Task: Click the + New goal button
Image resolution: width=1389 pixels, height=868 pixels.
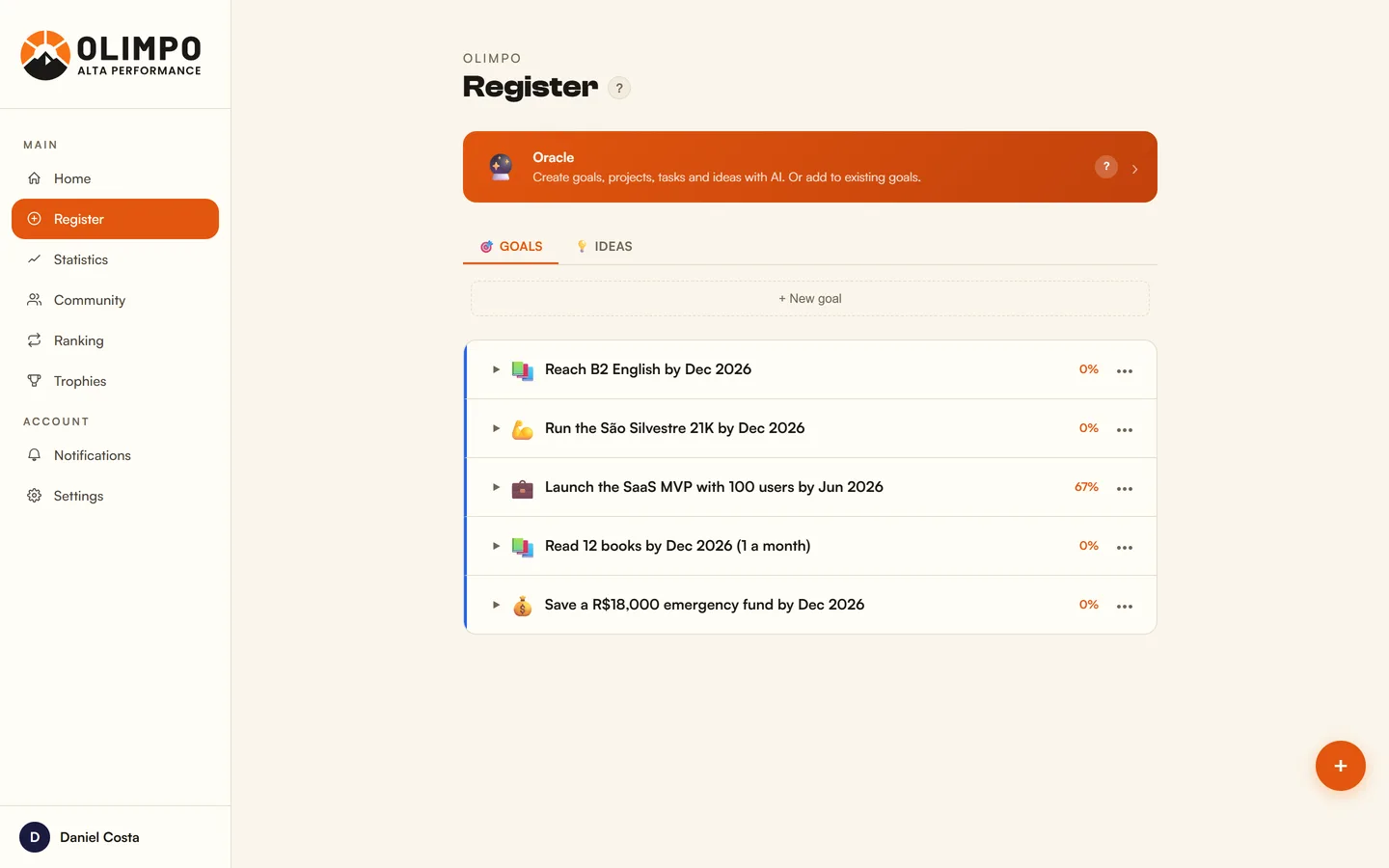Action: click(x=810, y=299)
